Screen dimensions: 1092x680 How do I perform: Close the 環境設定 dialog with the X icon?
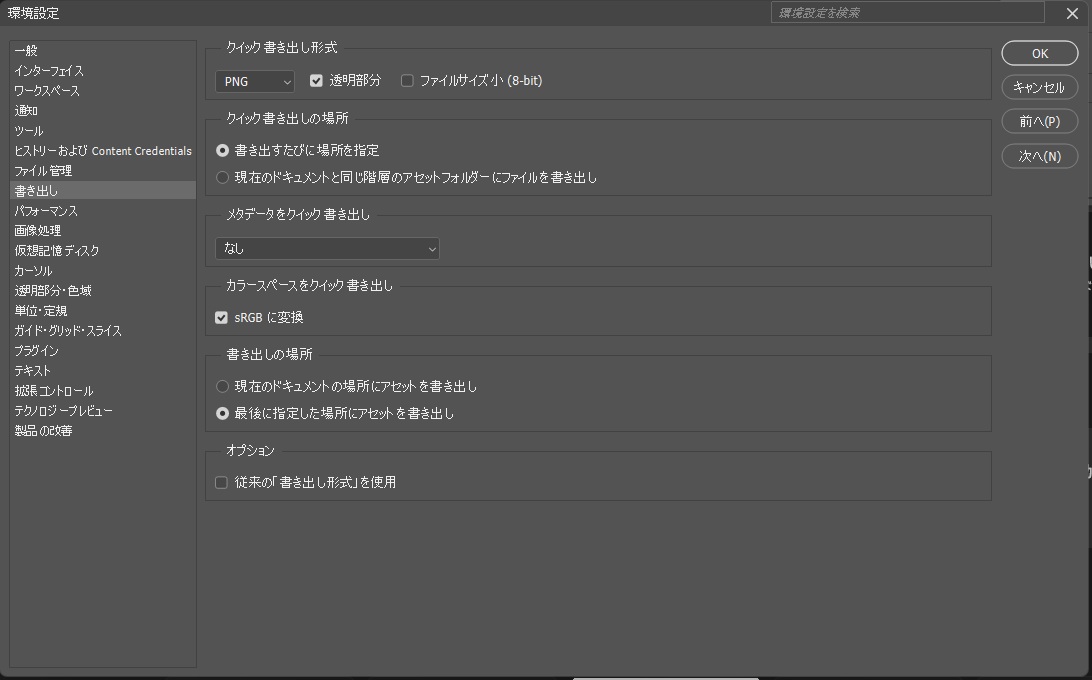click(x=1072, y=13)
